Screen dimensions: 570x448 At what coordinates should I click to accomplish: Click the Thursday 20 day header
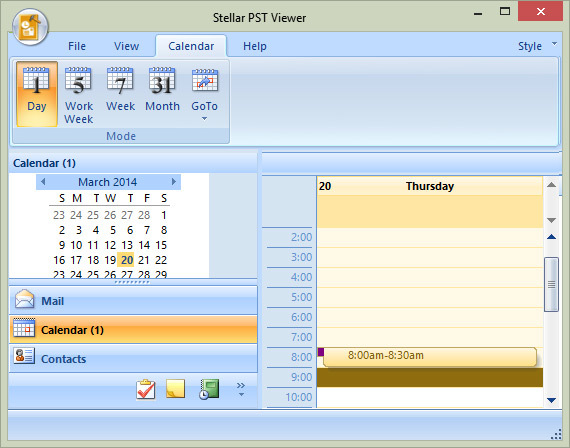[430, 186]
